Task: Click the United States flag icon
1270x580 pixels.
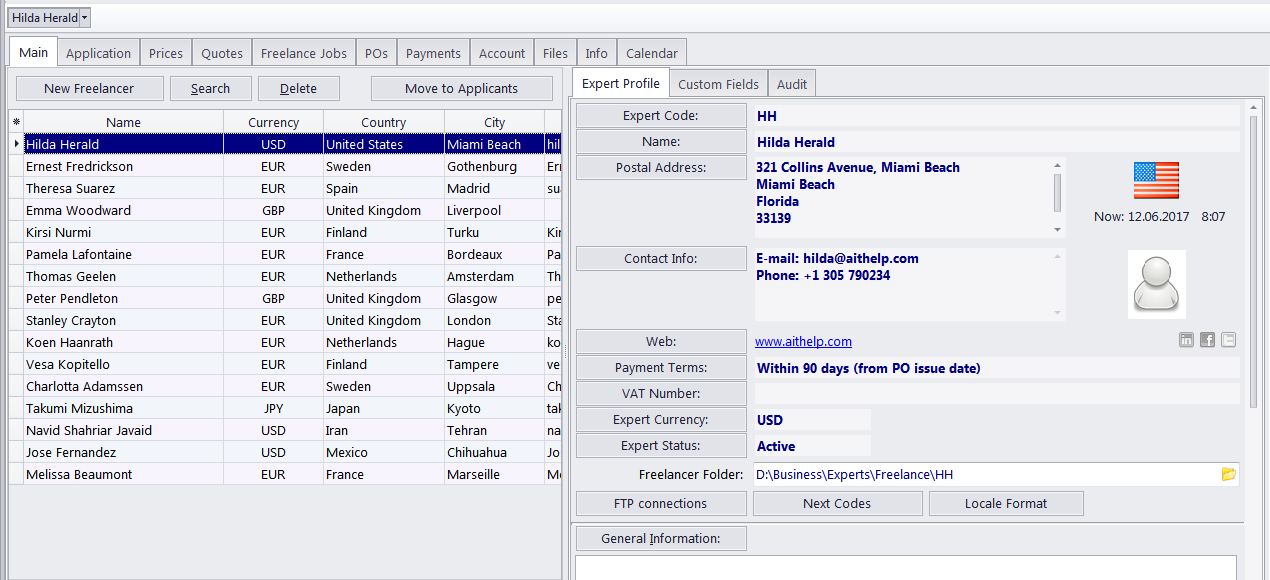Action: pos(1156,181)
